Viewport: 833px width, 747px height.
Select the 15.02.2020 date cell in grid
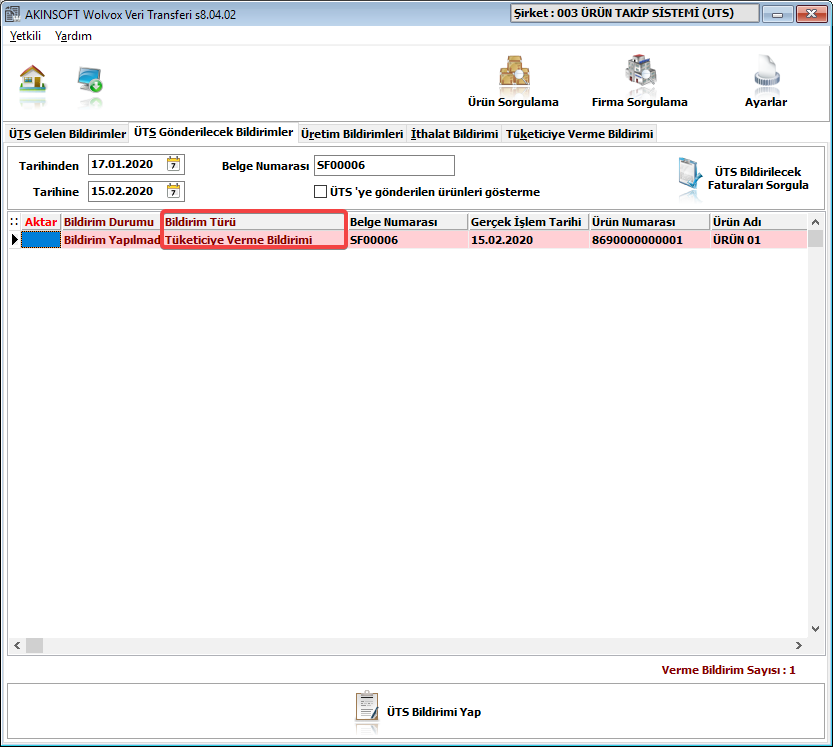tap(529, 240)
